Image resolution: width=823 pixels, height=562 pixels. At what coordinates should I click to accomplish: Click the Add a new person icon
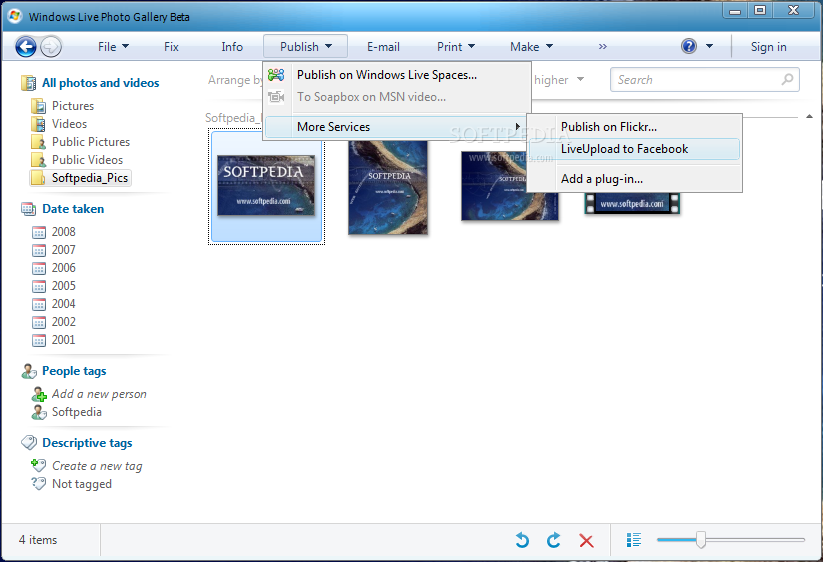click(39, 394)
